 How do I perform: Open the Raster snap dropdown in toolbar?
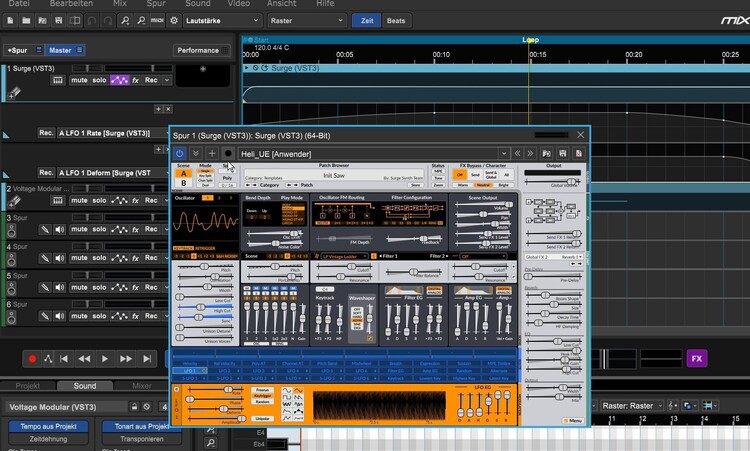308,20
